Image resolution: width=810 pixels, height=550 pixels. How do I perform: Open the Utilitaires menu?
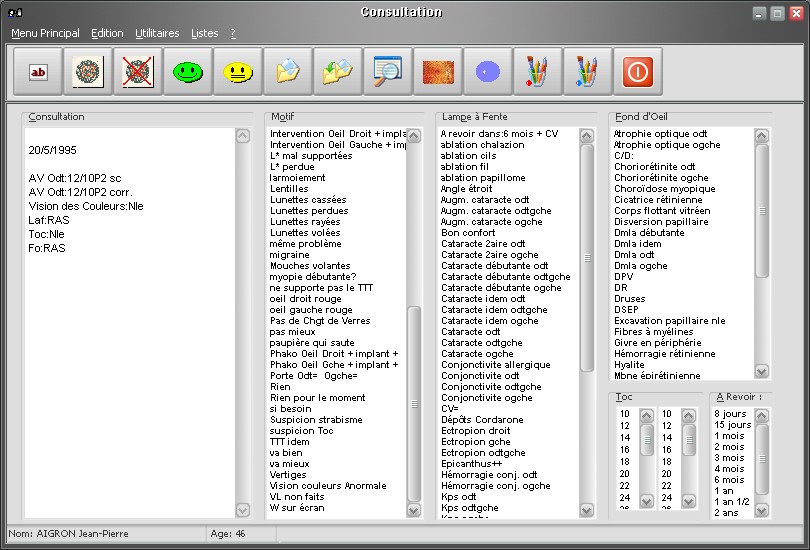coord(157,34)
